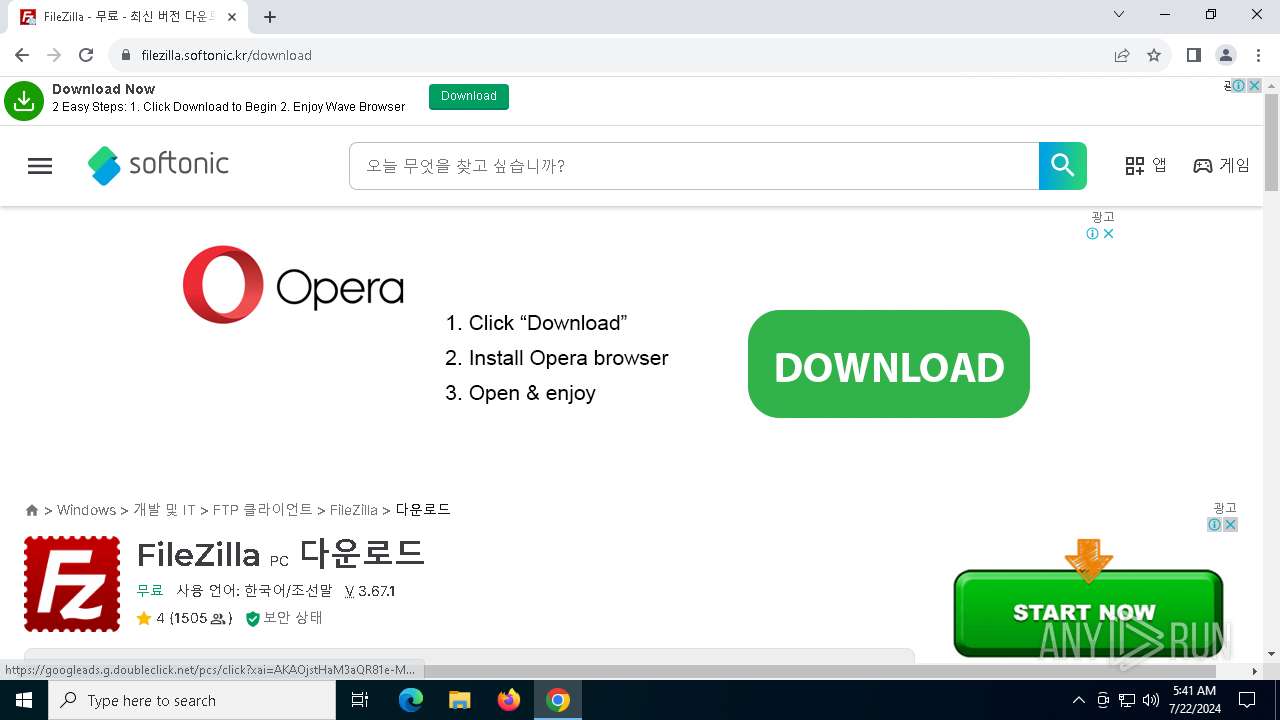Click the page scrollbar down arrow
Image resolution: width=1280 pixels, height=720 pixels.
pos(1271,654)
